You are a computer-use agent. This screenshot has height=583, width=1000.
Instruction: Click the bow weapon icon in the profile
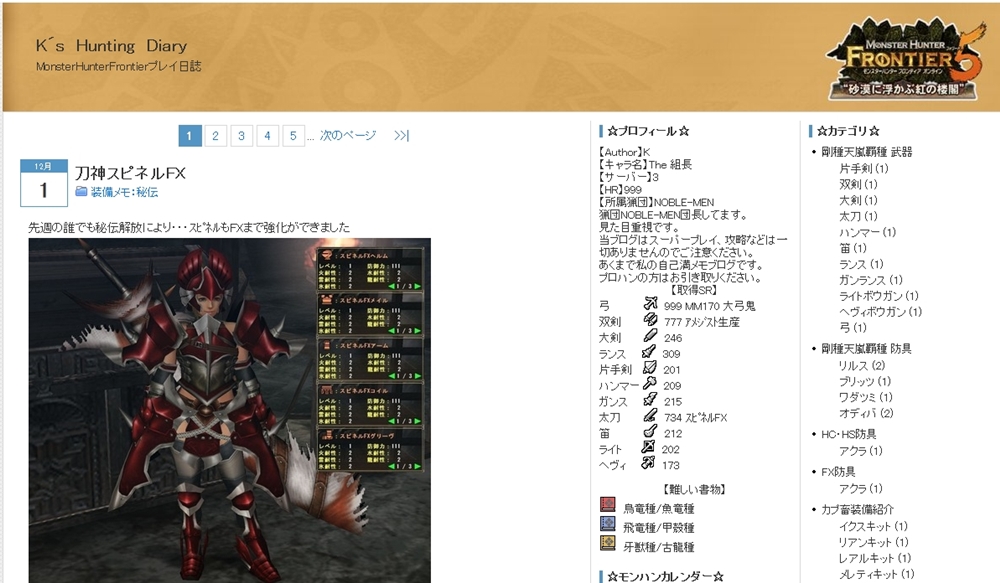pyautogui.click(x=650, y=303)
